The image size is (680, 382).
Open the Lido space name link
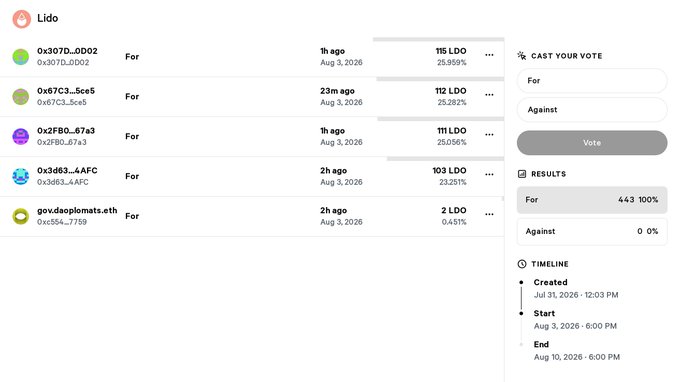(x=47, y=18)
